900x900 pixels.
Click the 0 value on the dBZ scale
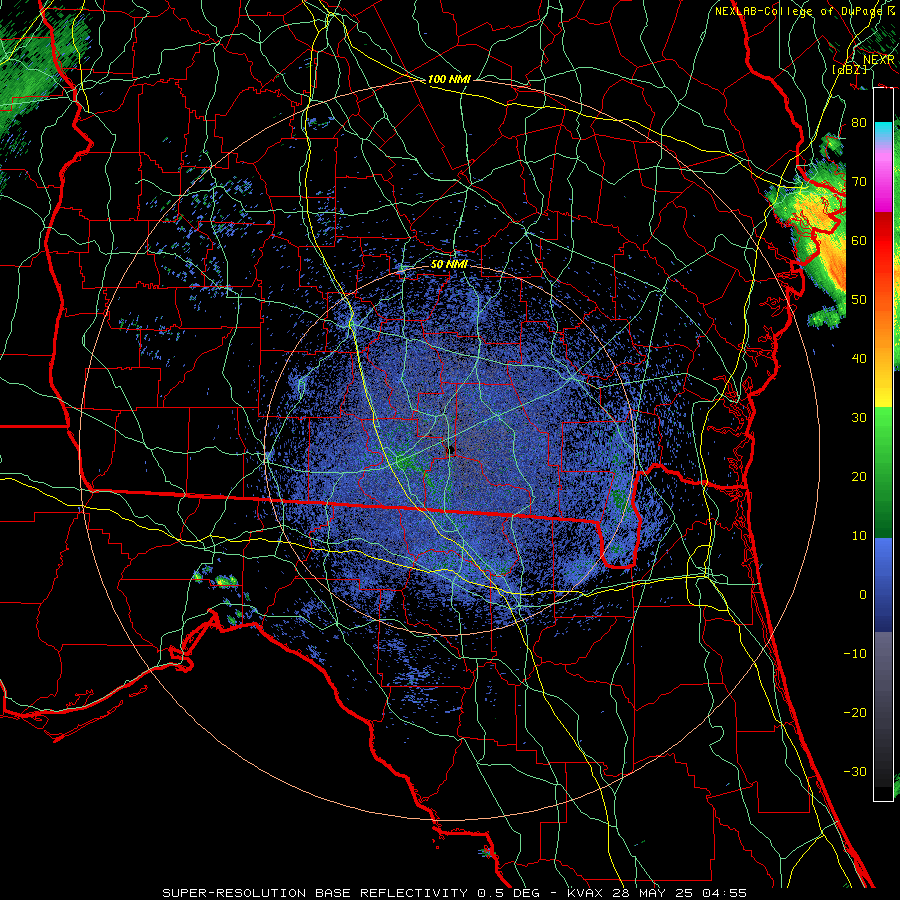[x=863, y=595]
